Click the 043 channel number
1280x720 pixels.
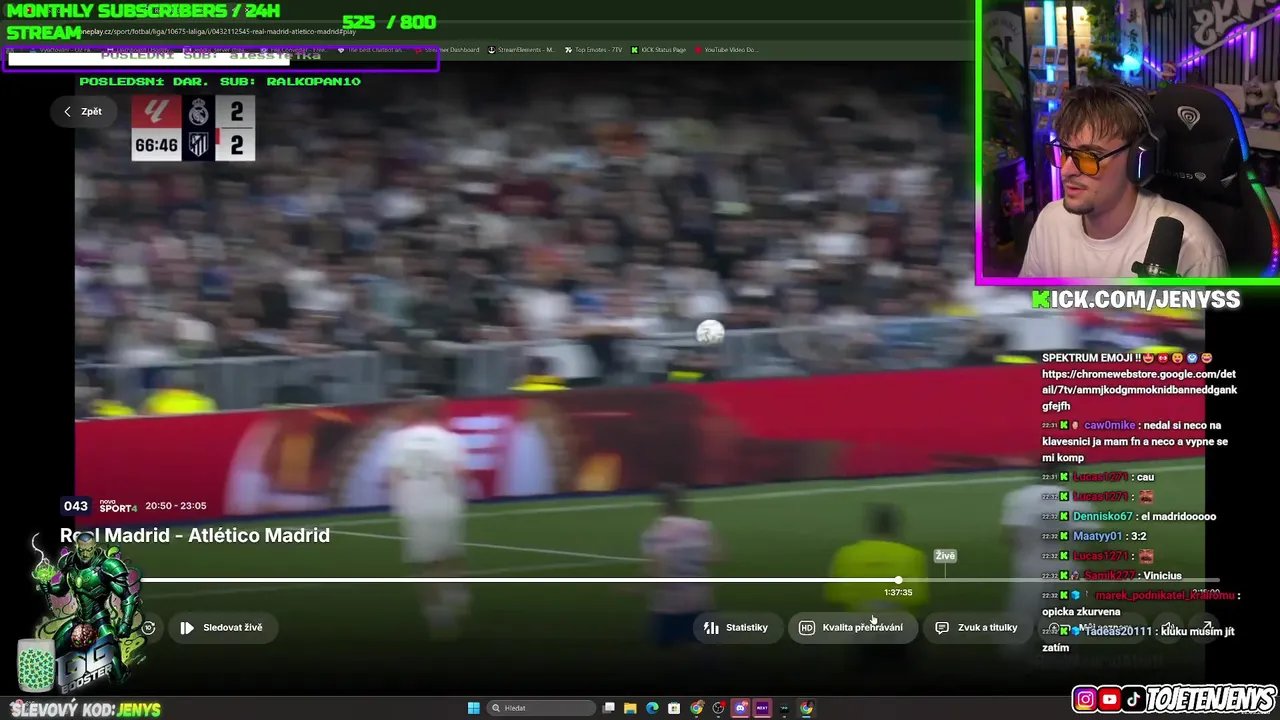coord(76,506)
